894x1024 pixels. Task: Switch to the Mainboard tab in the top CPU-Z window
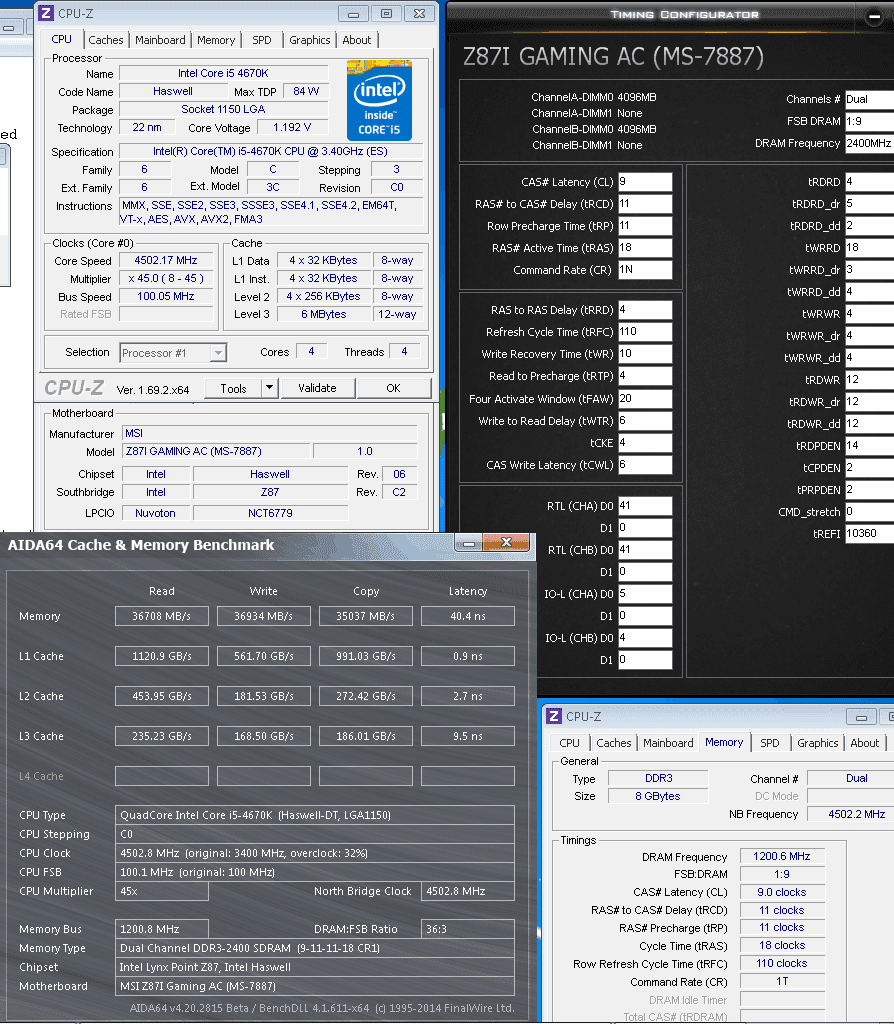pos(160,40)
